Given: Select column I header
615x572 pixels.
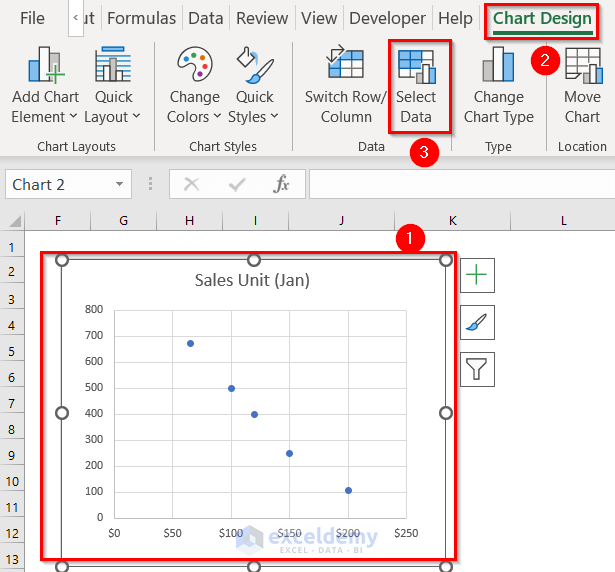Looking at the screenshot, I should tap(255, 221).
